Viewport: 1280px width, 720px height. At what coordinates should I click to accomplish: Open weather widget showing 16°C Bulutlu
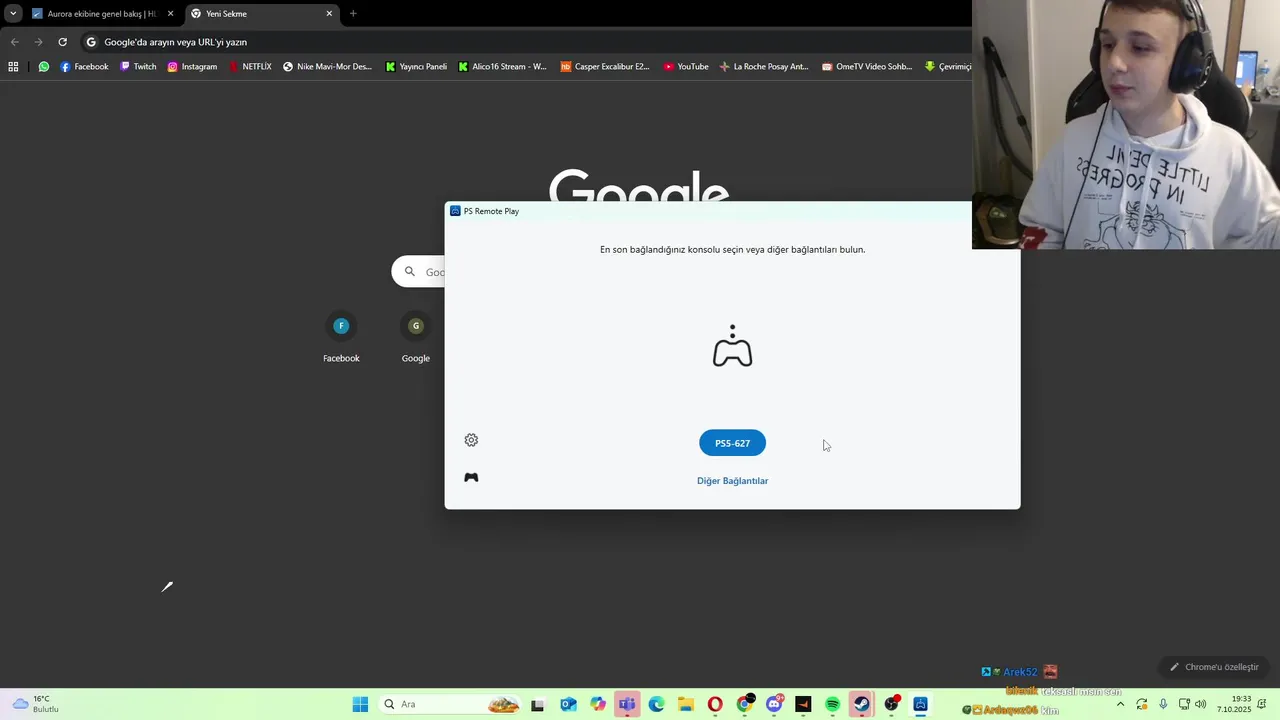(35, 704)
